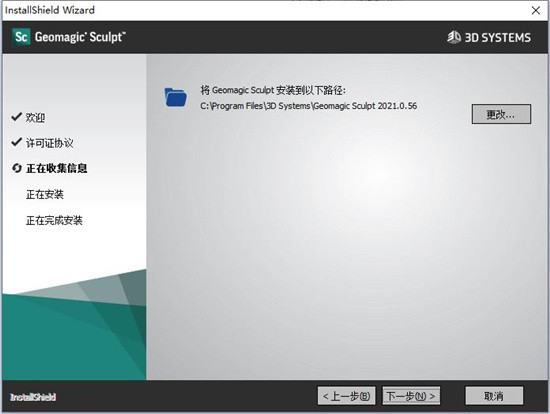The height and width of the screenshot is (414, 550).
Task: Go back with the < 上一步(B) button
Action: click(347, 396)
